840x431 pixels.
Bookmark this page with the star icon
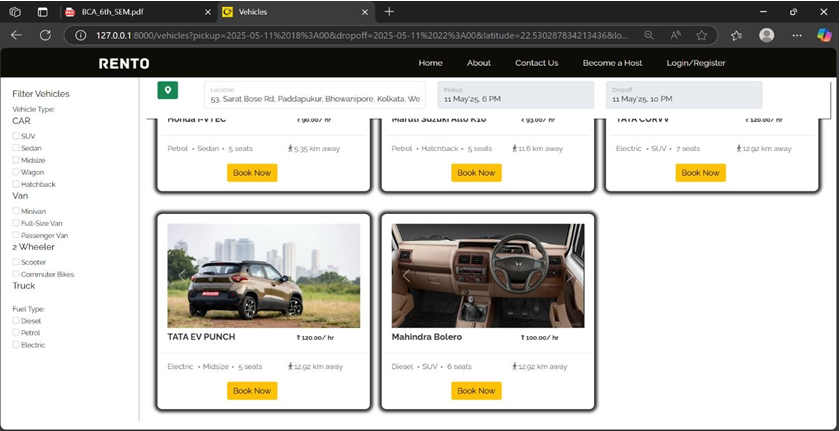point(702,35)
